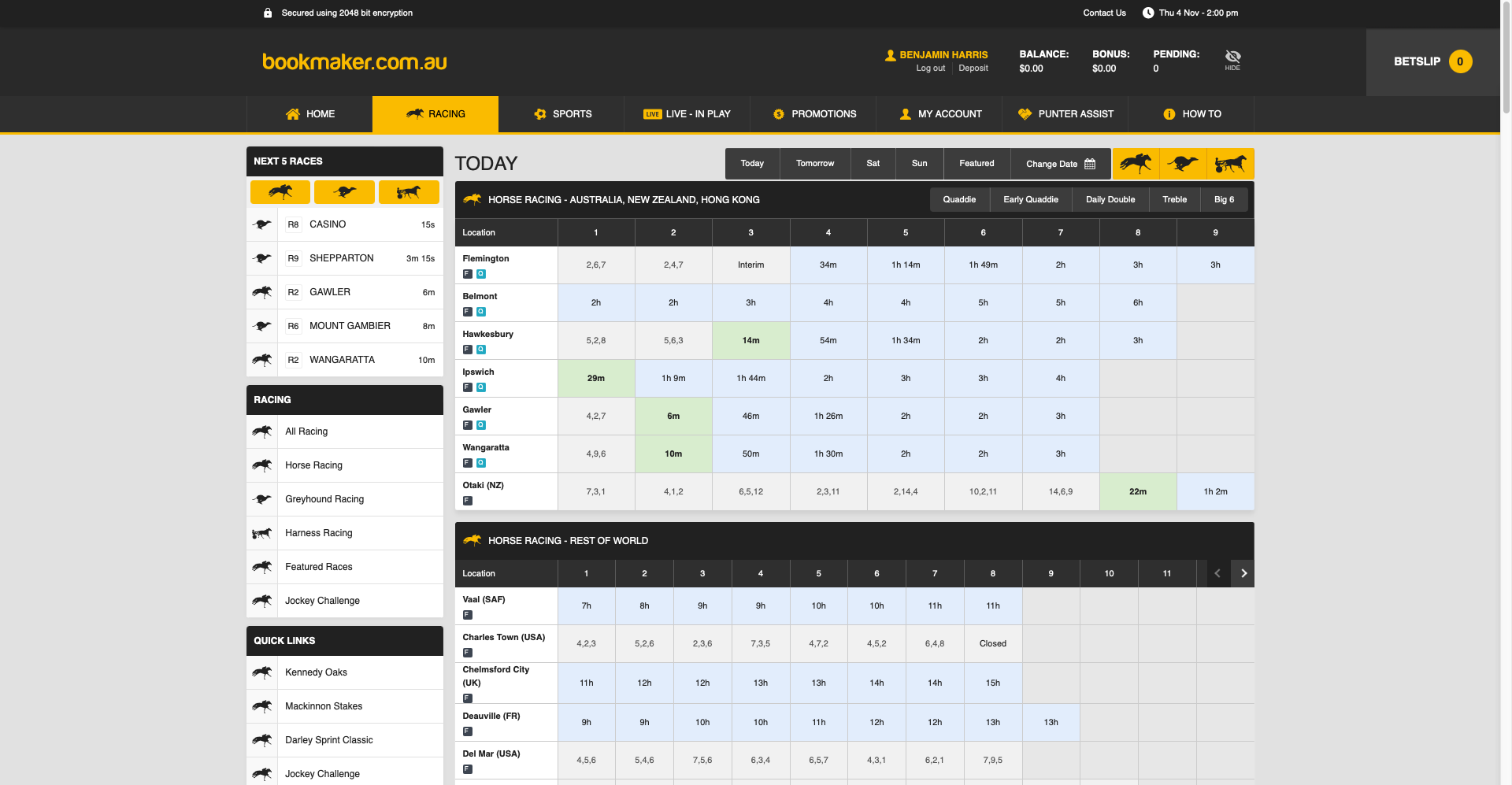Open Ipswich race 1 at 29m

[x=596, y=379]
